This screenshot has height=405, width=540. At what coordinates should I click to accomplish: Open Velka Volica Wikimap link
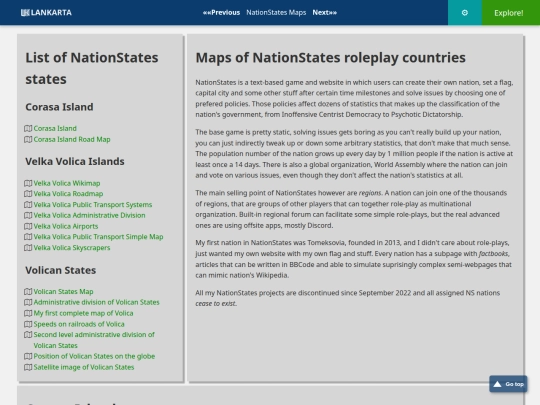click(x=67, y=183)
